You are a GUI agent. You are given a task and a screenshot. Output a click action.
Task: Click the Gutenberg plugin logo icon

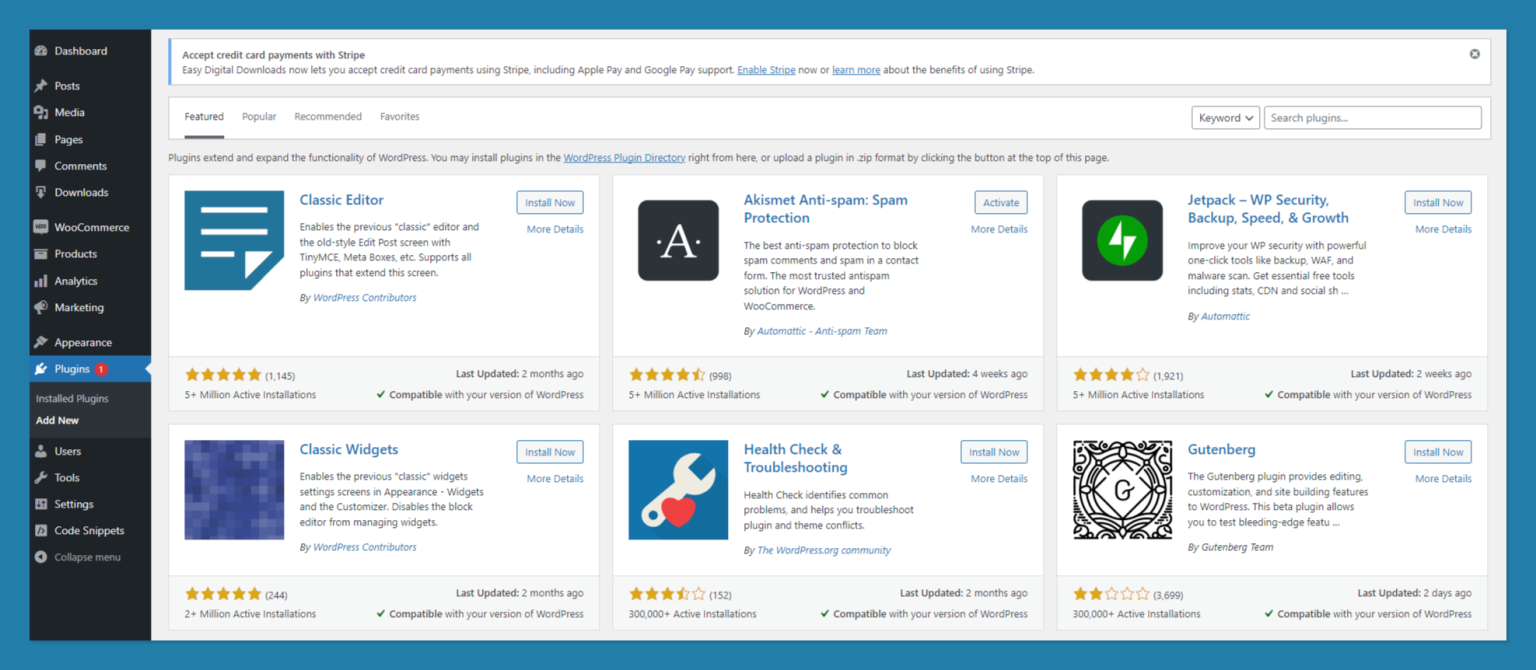(1122, 490)
